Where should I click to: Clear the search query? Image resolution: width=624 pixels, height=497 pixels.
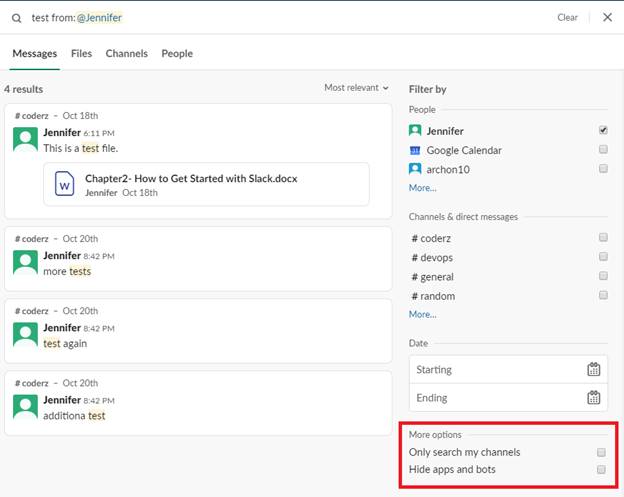pos(567,18)
